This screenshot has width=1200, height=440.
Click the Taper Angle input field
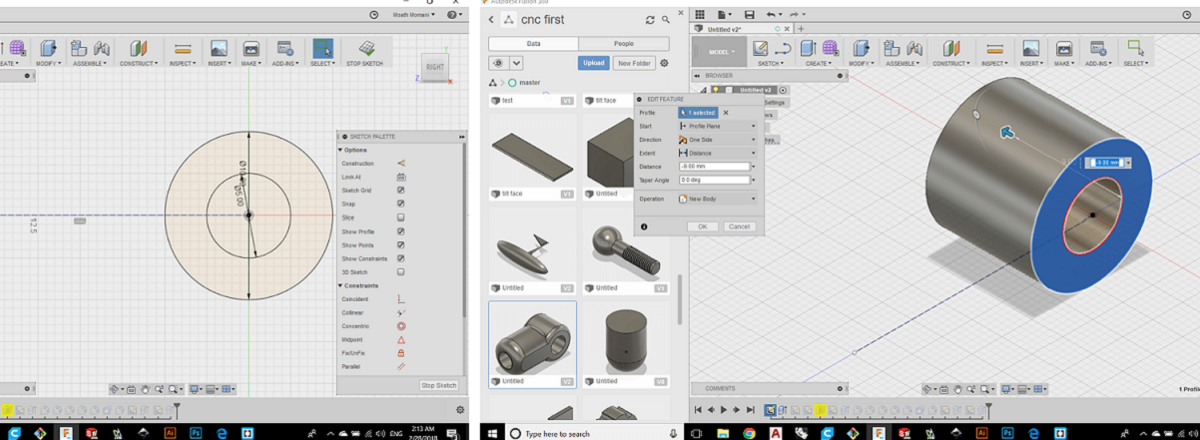click(x=713, y=180)
